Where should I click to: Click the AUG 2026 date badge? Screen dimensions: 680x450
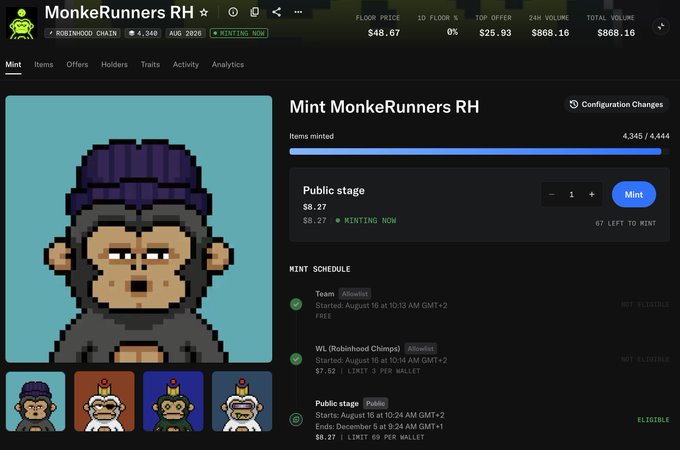point(185,33)
